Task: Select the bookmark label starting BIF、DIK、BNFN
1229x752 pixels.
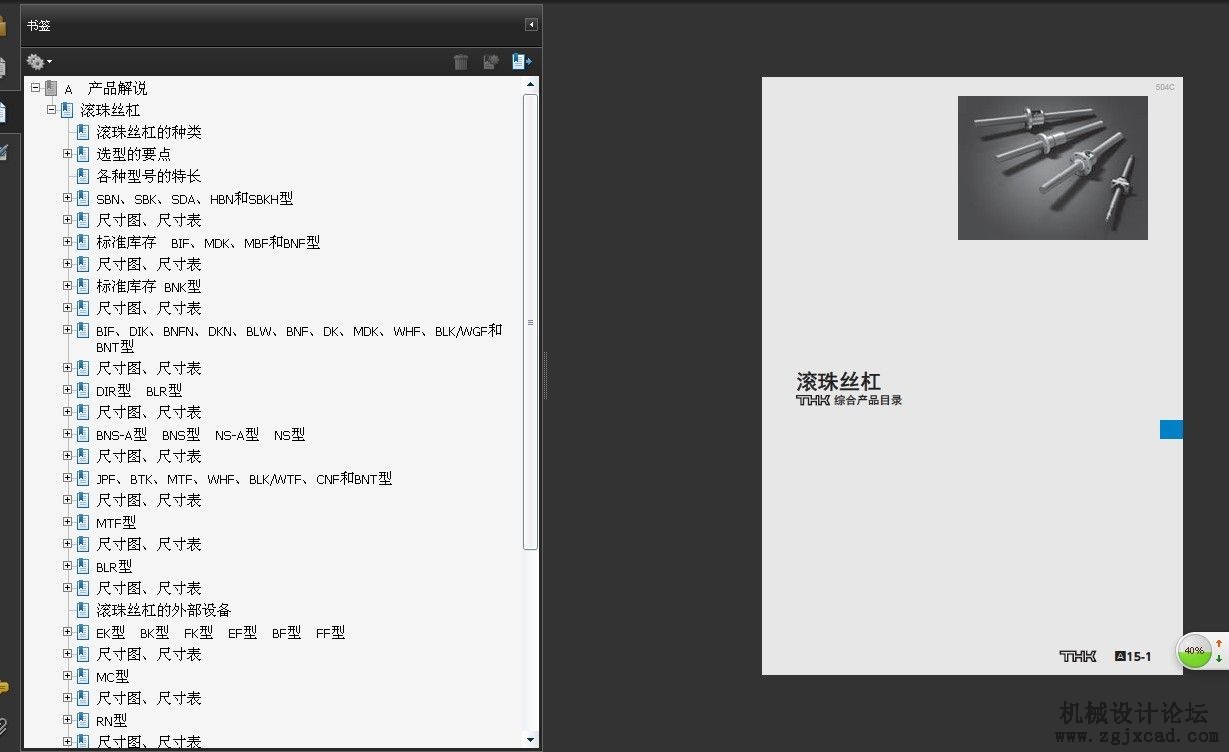Action: [x=299, y=338]
